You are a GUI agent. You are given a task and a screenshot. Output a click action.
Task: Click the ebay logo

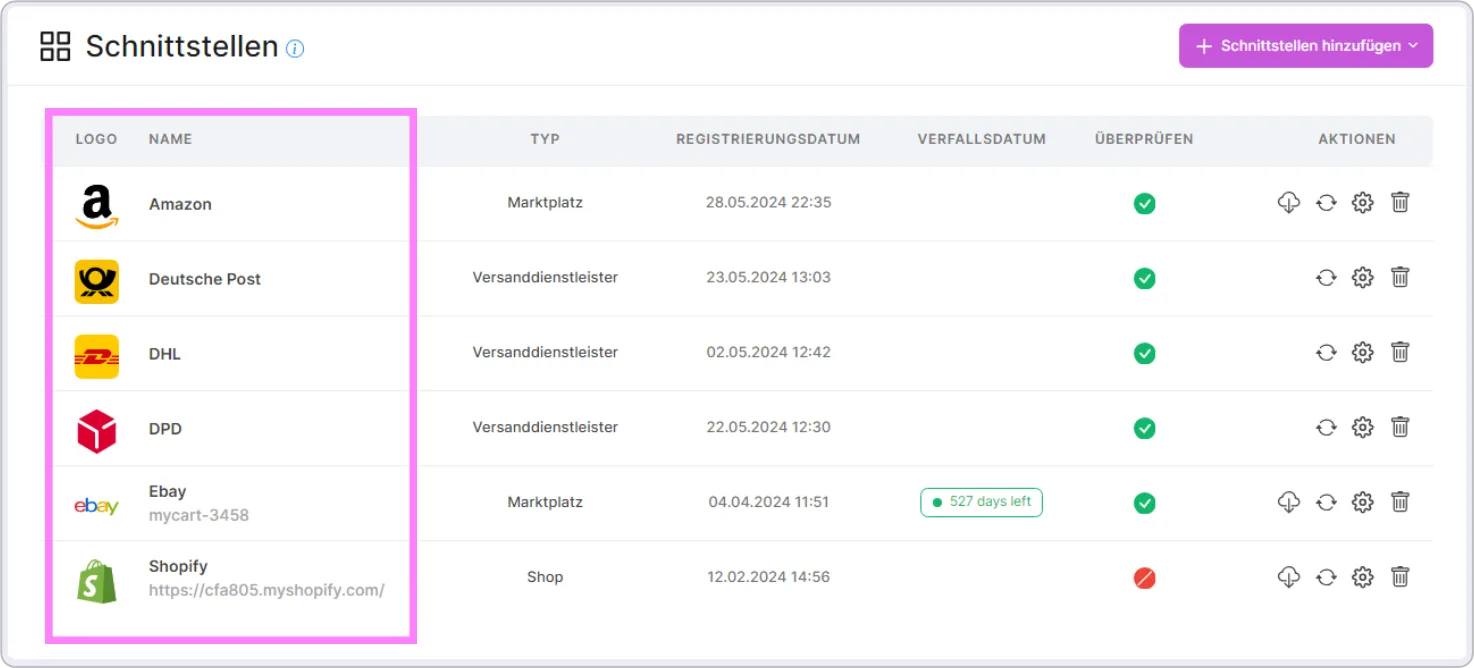(x=97, y=506)
